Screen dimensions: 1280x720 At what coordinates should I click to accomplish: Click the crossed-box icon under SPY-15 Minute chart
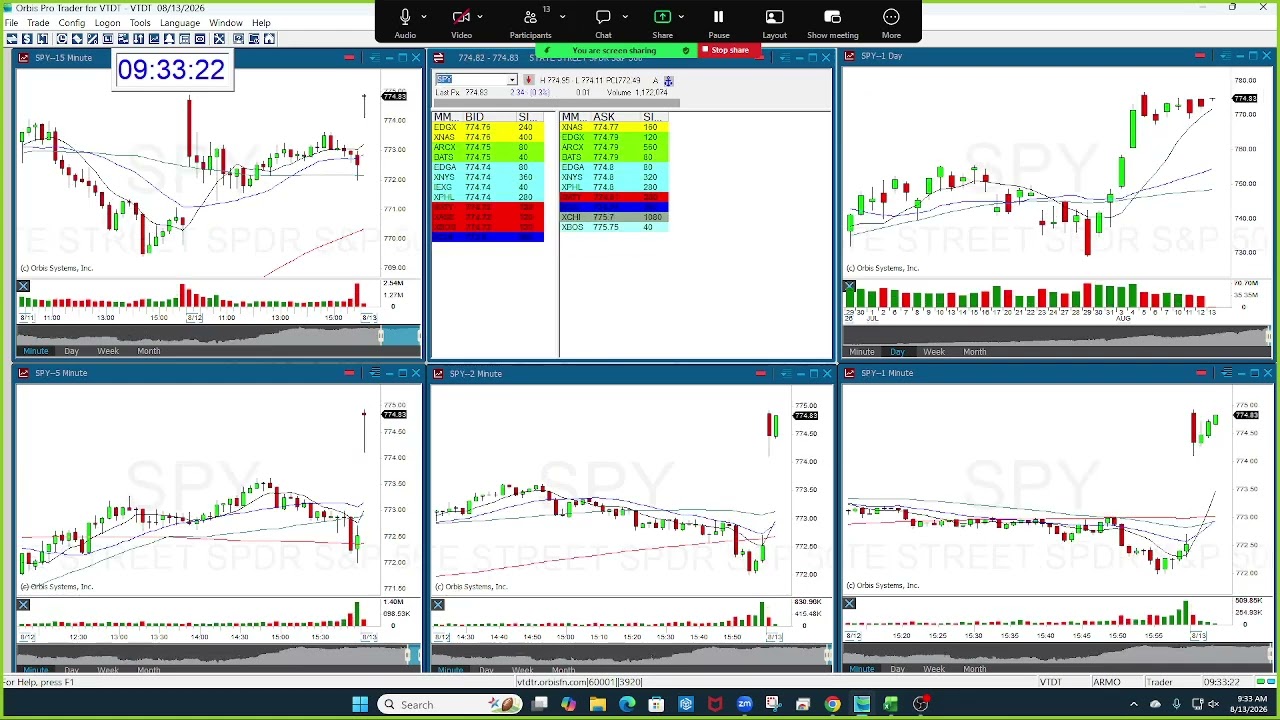tap(23, 287)
